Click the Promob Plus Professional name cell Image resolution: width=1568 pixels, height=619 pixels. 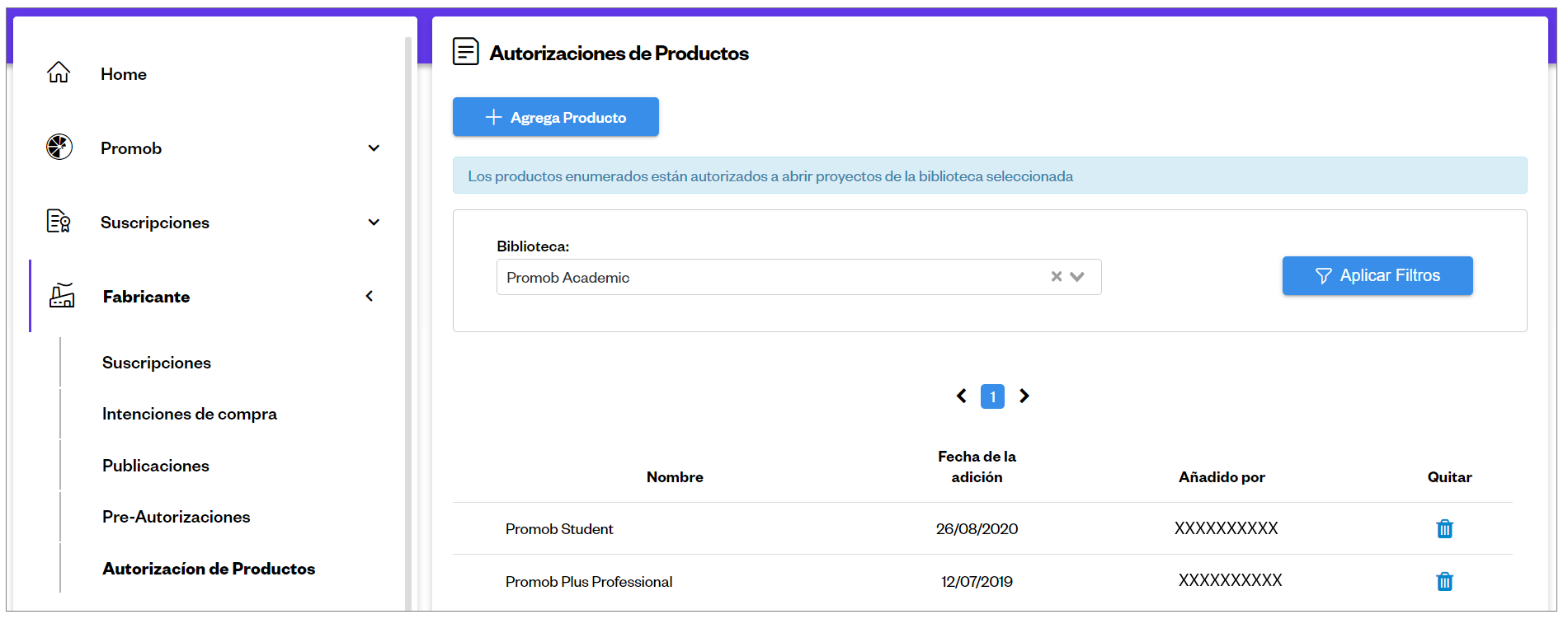coord(589,582)
